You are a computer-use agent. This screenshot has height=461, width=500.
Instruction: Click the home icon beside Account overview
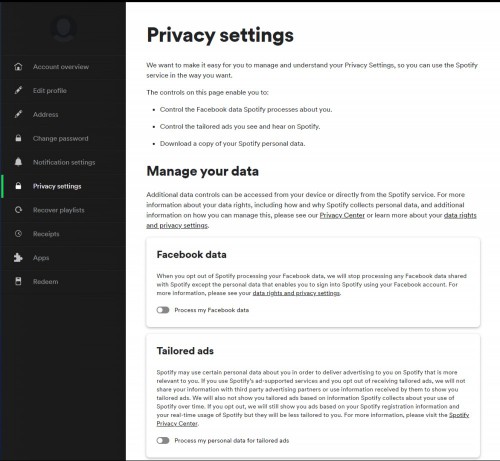(x=18, y=67)
